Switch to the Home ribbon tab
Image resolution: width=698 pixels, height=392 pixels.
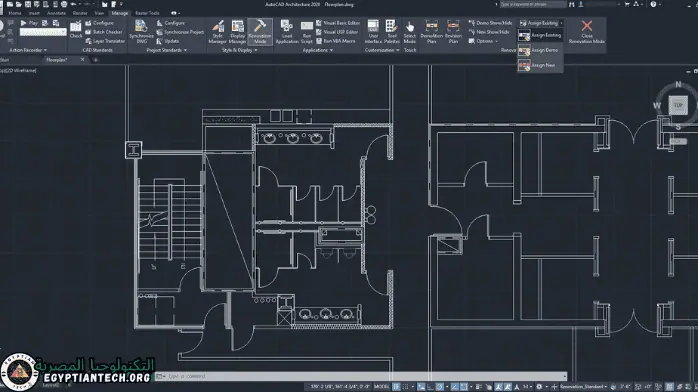point(15,13)
